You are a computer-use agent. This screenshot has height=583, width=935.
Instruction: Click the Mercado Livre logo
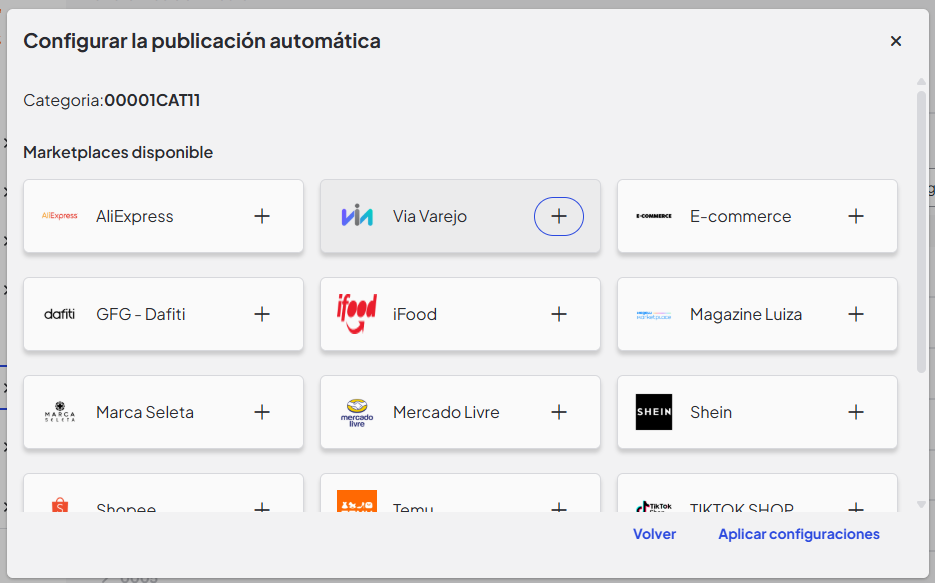point(357,413)
